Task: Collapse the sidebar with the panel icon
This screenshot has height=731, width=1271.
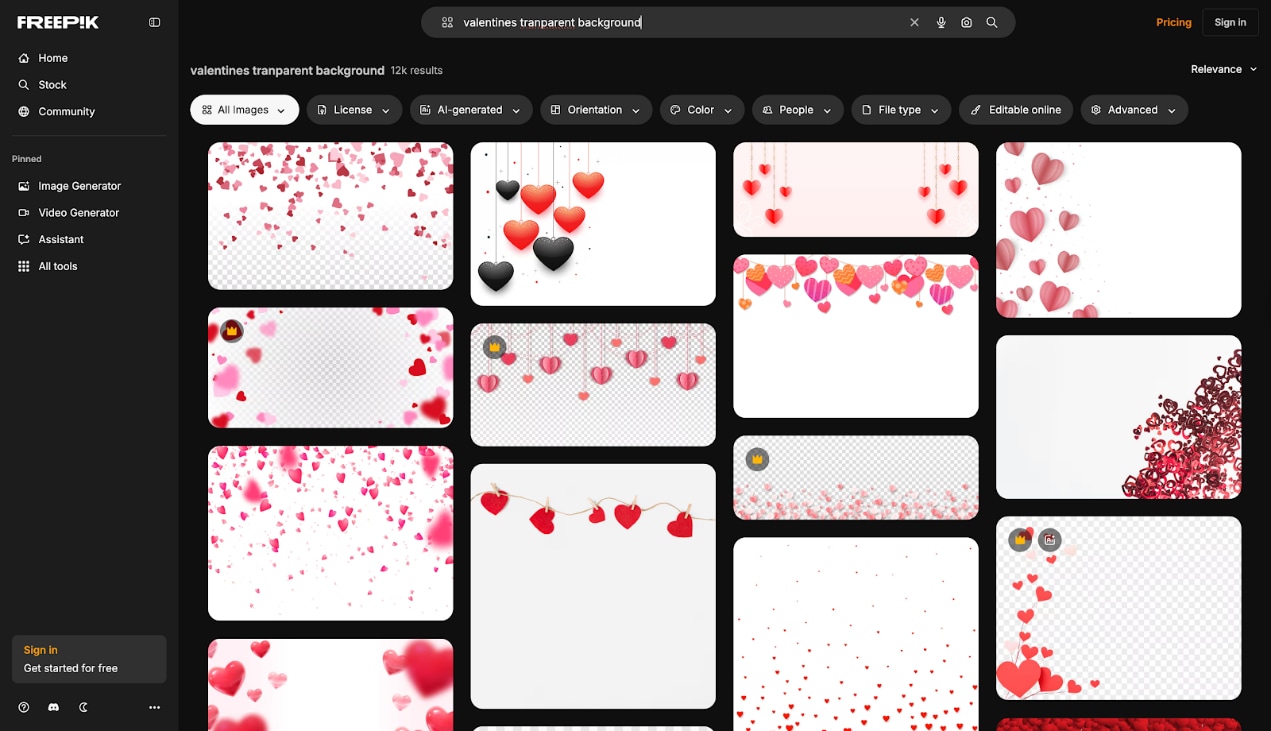Action: point(154,21)
